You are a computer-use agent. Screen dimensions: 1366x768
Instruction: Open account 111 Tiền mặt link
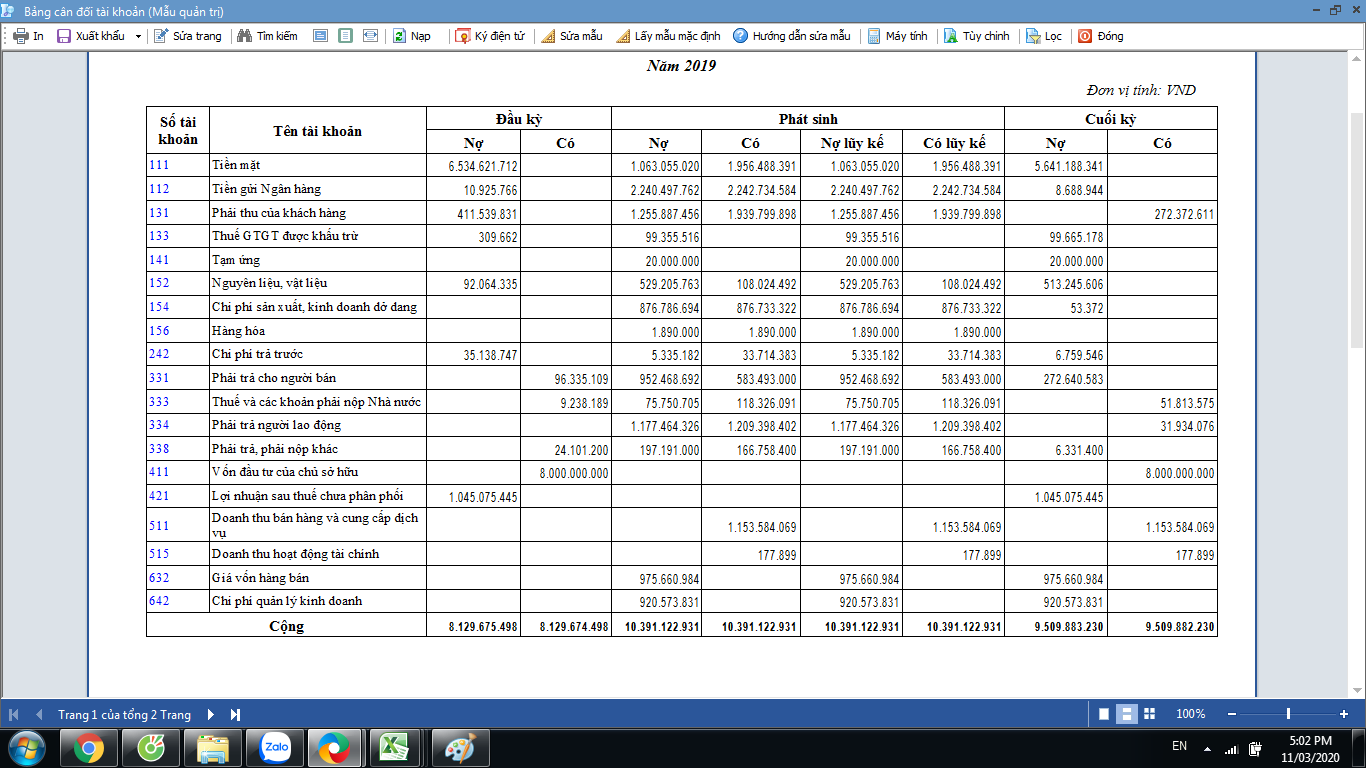point(159,165)
